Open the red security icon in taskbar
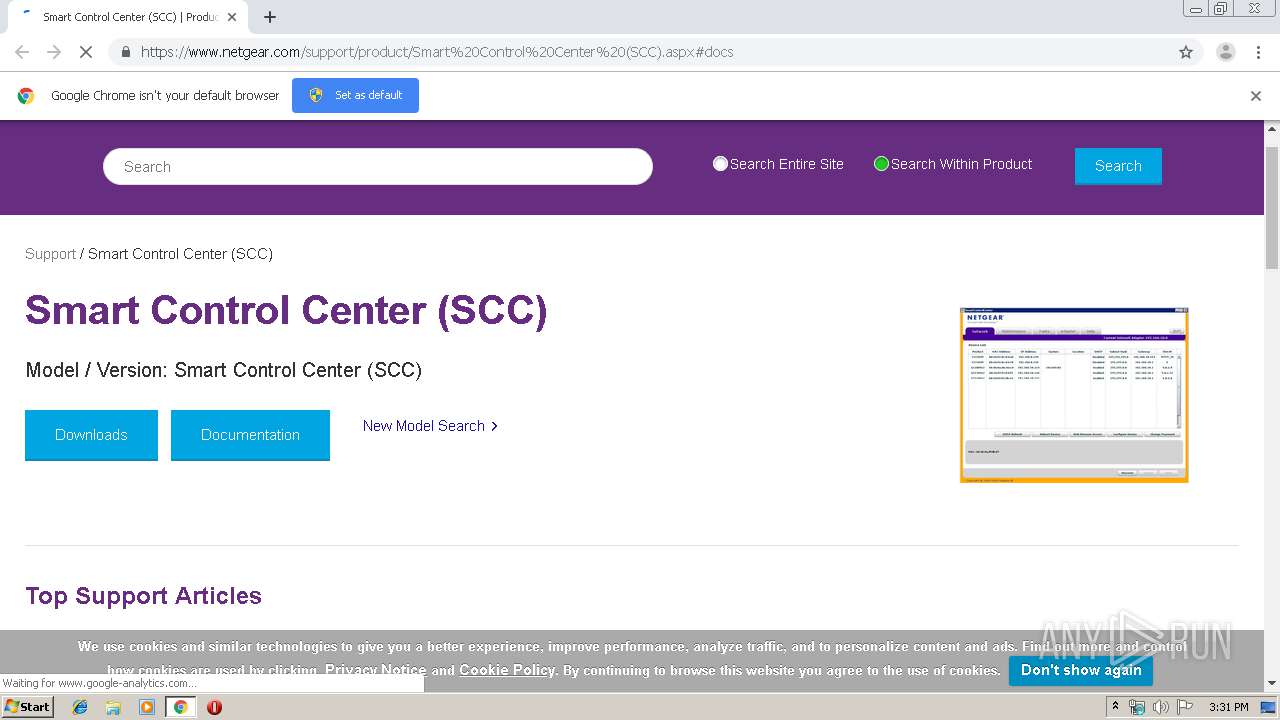The image size is (1280, 720). point(214,707)
